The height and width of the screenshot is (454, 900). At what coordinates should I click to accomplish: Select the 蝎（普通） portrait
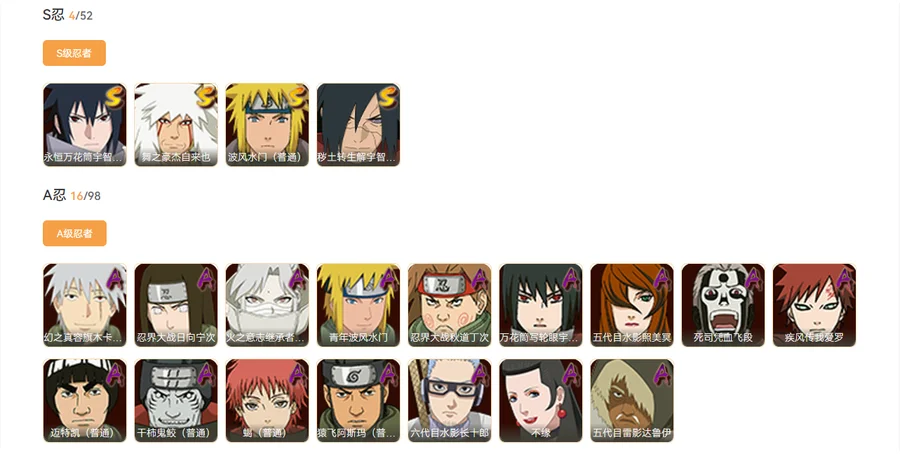(x=267, y=401)
